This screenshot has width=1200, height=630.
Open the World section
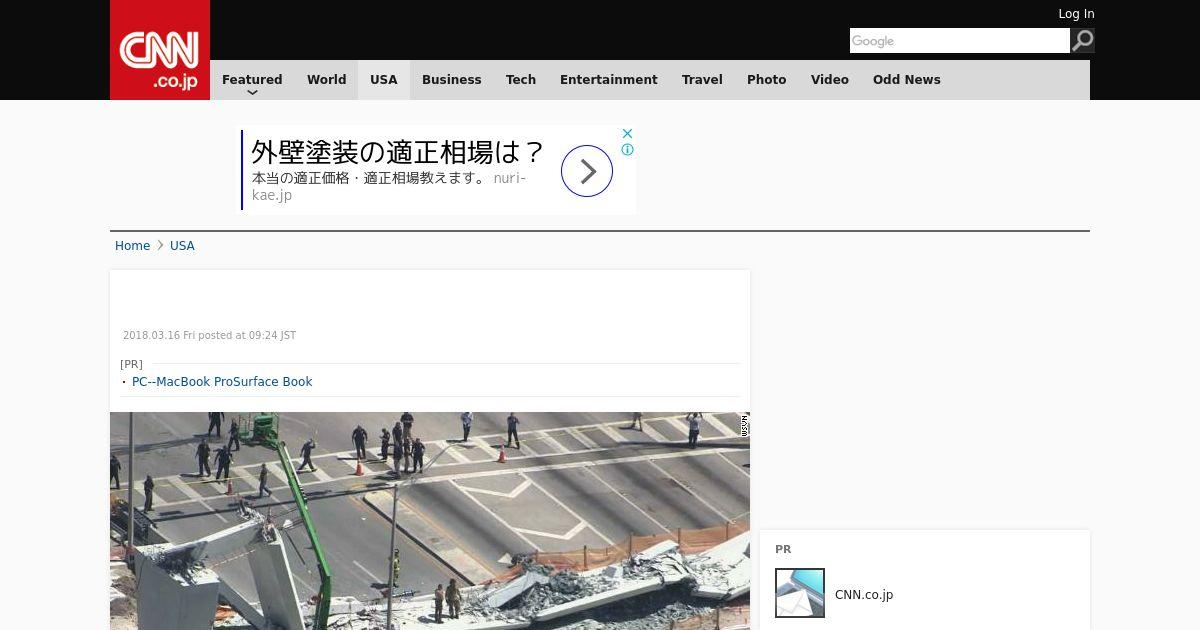(327, 80)
